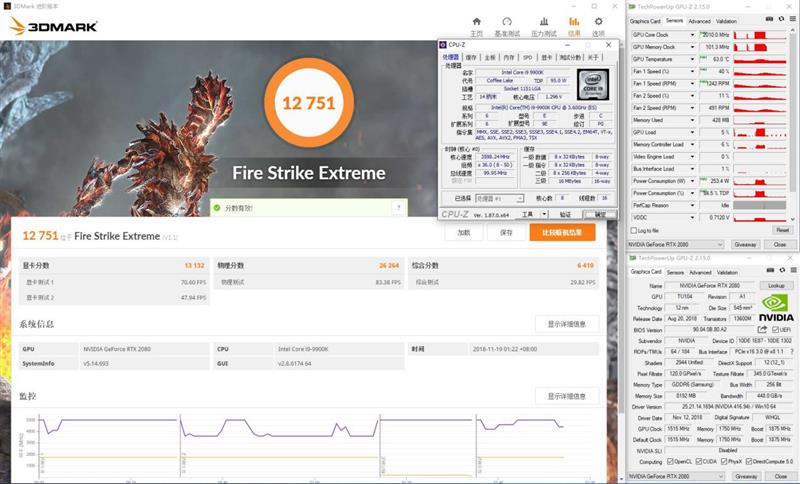The height and width of the screenshot is (484, 800).
Task: Toggle the OpenCL checkbox in GPU-Z
Action: point(670,462)
